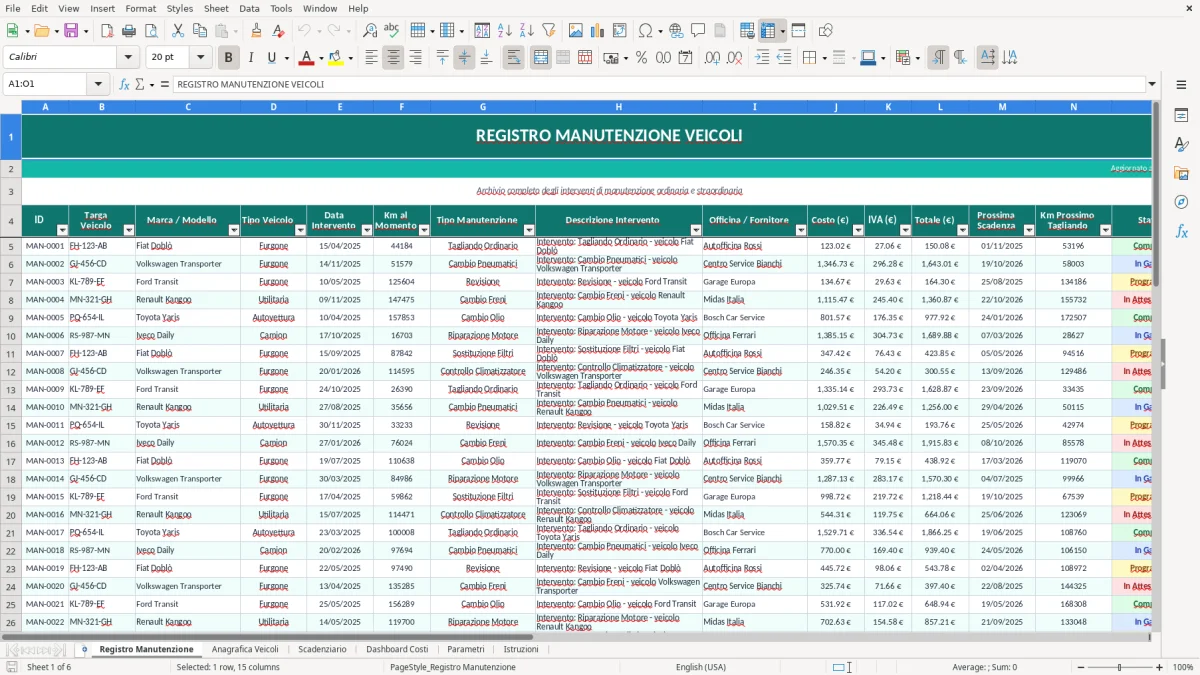Toggle Wrap Text button

[x=514, y=58]
